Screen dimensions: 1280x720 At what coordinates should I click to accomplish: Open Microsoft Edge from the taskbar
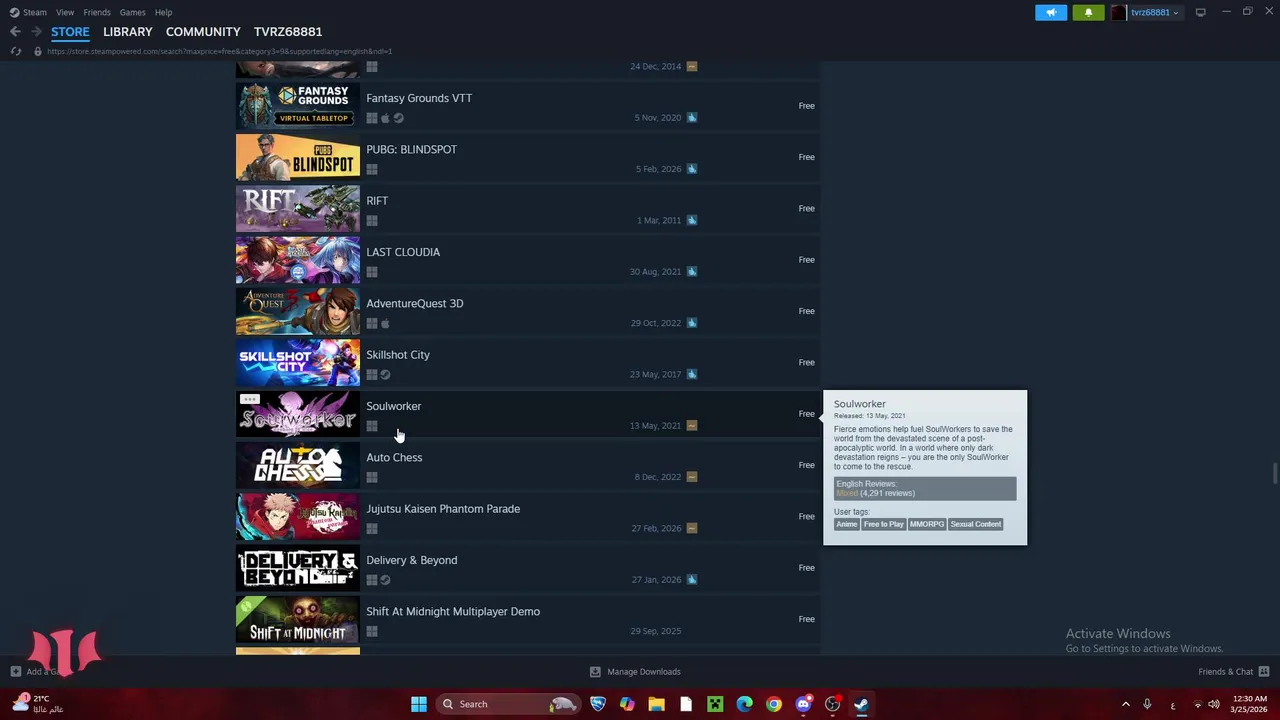[x=744, y=704]
